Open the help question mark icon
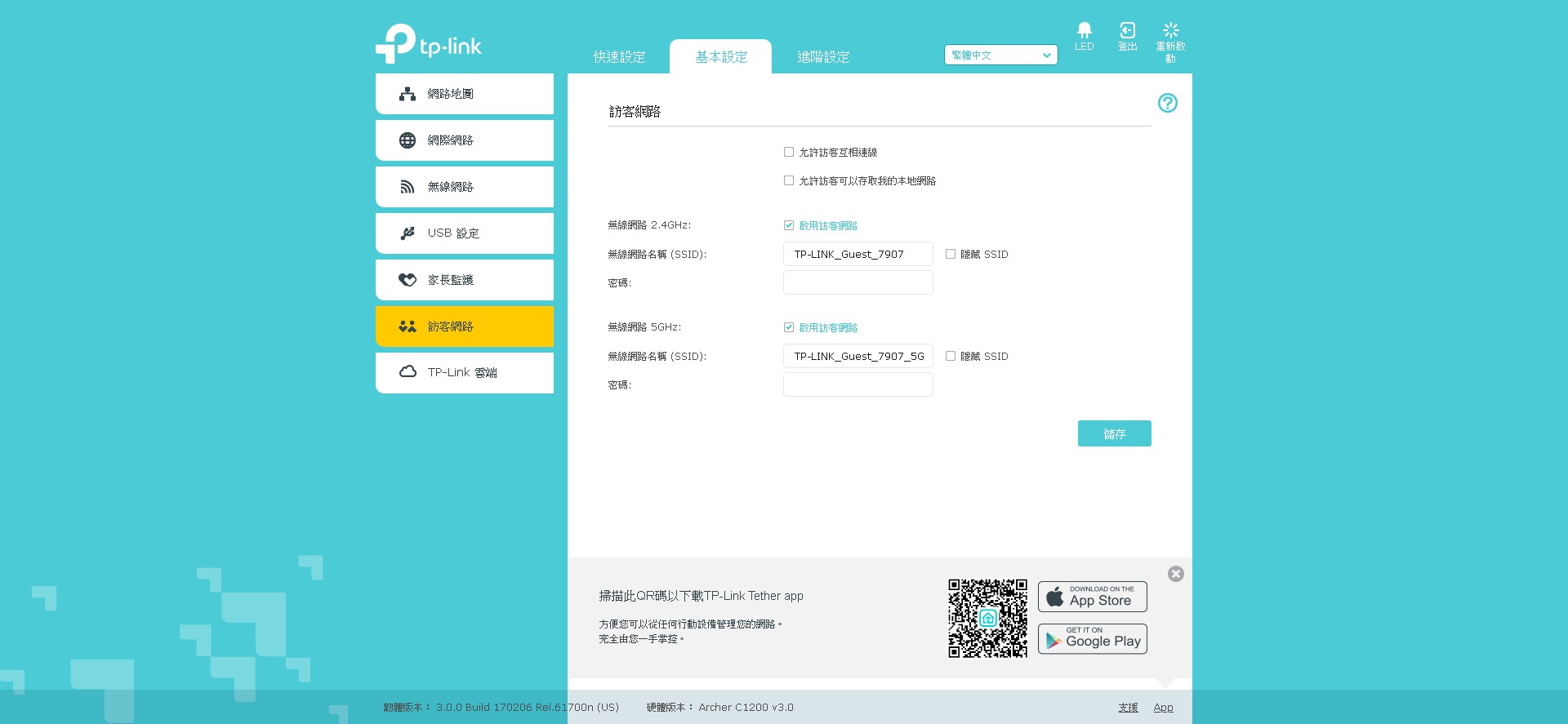The height and width of the screenshot is (724, 1568). point(1167,103)
